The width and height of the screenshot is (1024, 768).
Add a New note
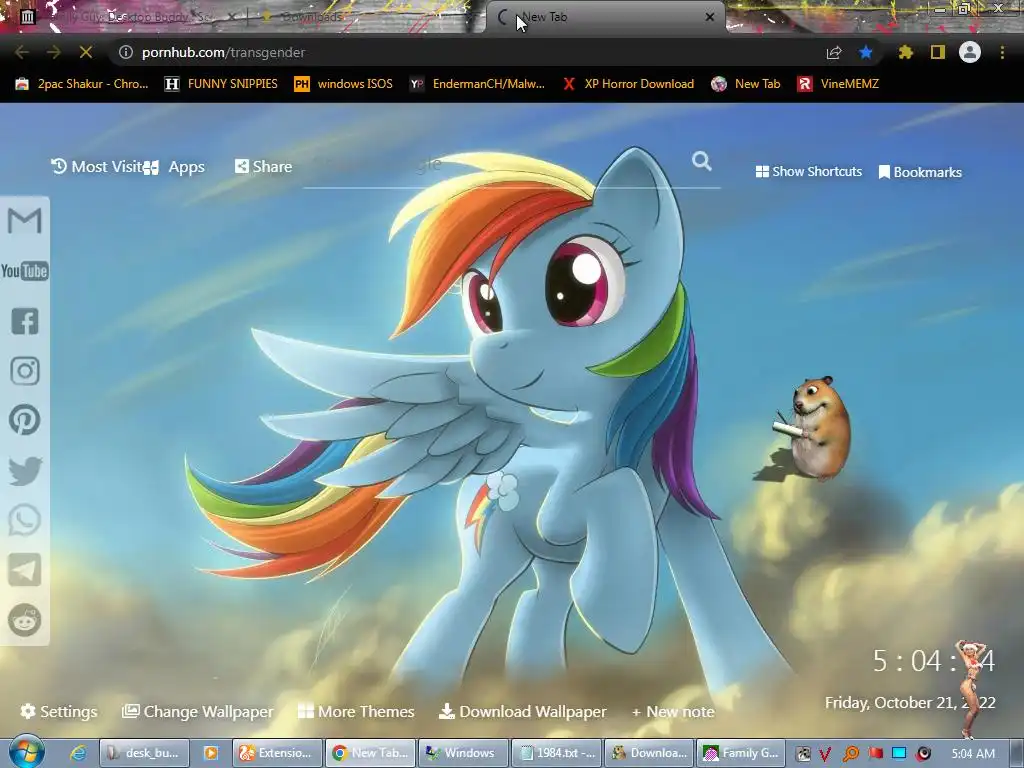pyautogui.click(x=673, y=711)
